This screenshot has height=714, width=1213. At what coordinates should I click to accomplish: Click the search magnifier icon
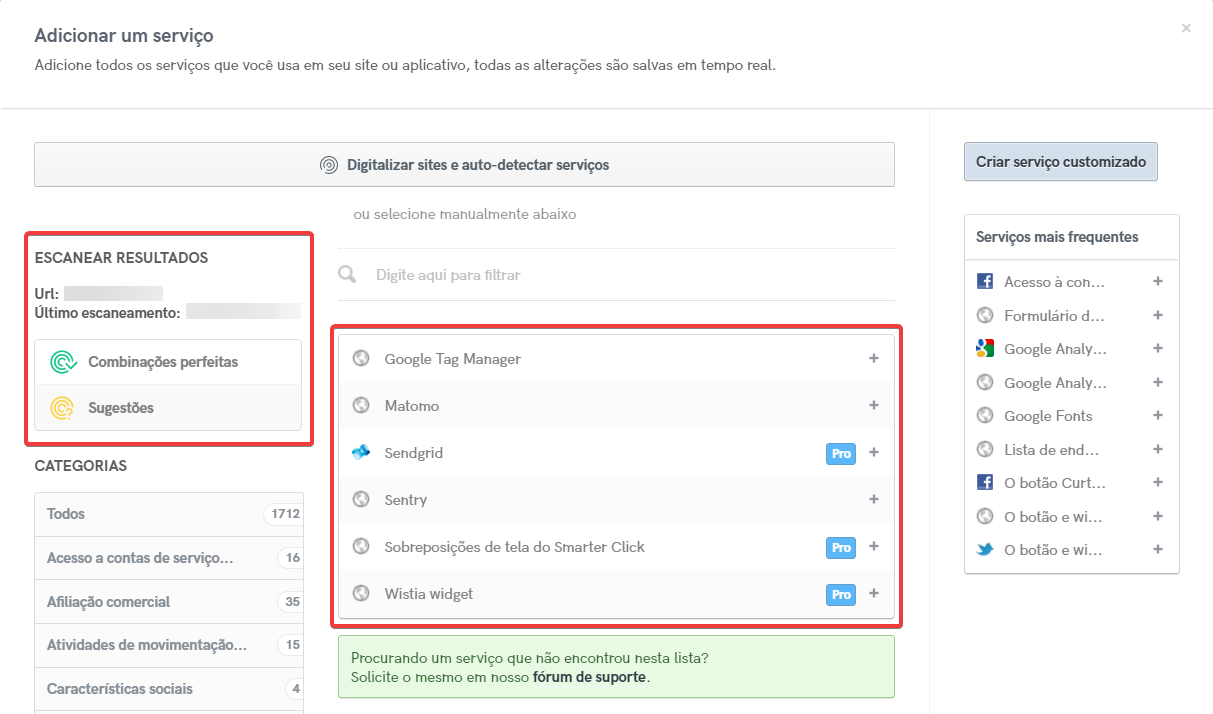tap(348, 274)
